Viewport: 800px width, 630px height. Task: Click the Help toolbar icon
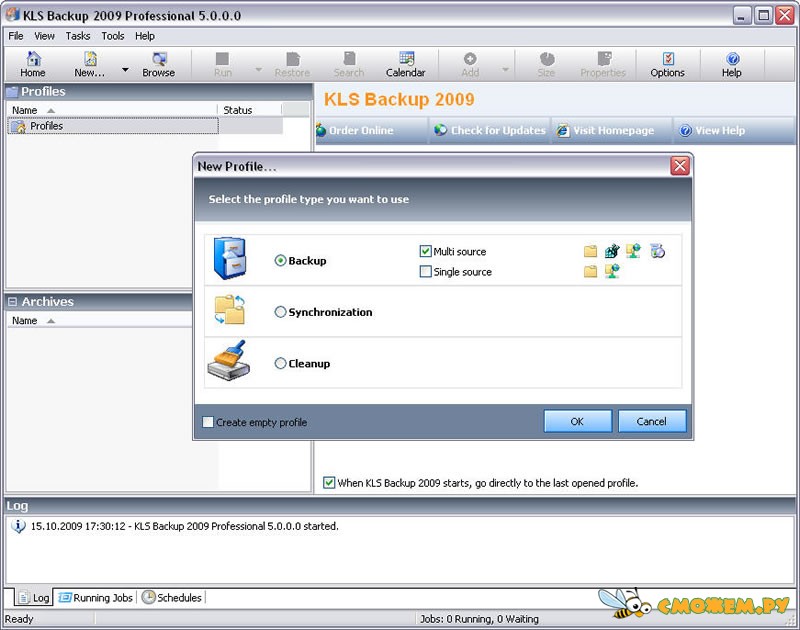732,59
